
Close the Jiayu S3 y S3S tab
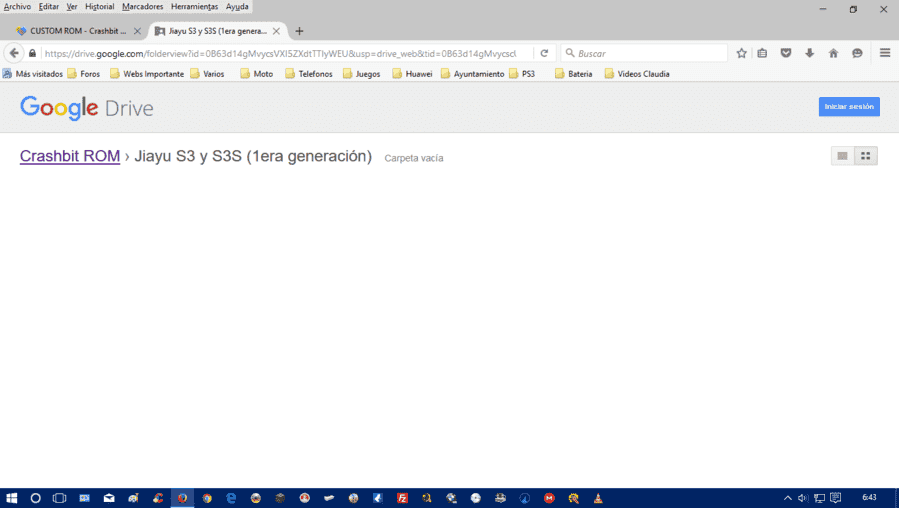[x=276, y=31]
